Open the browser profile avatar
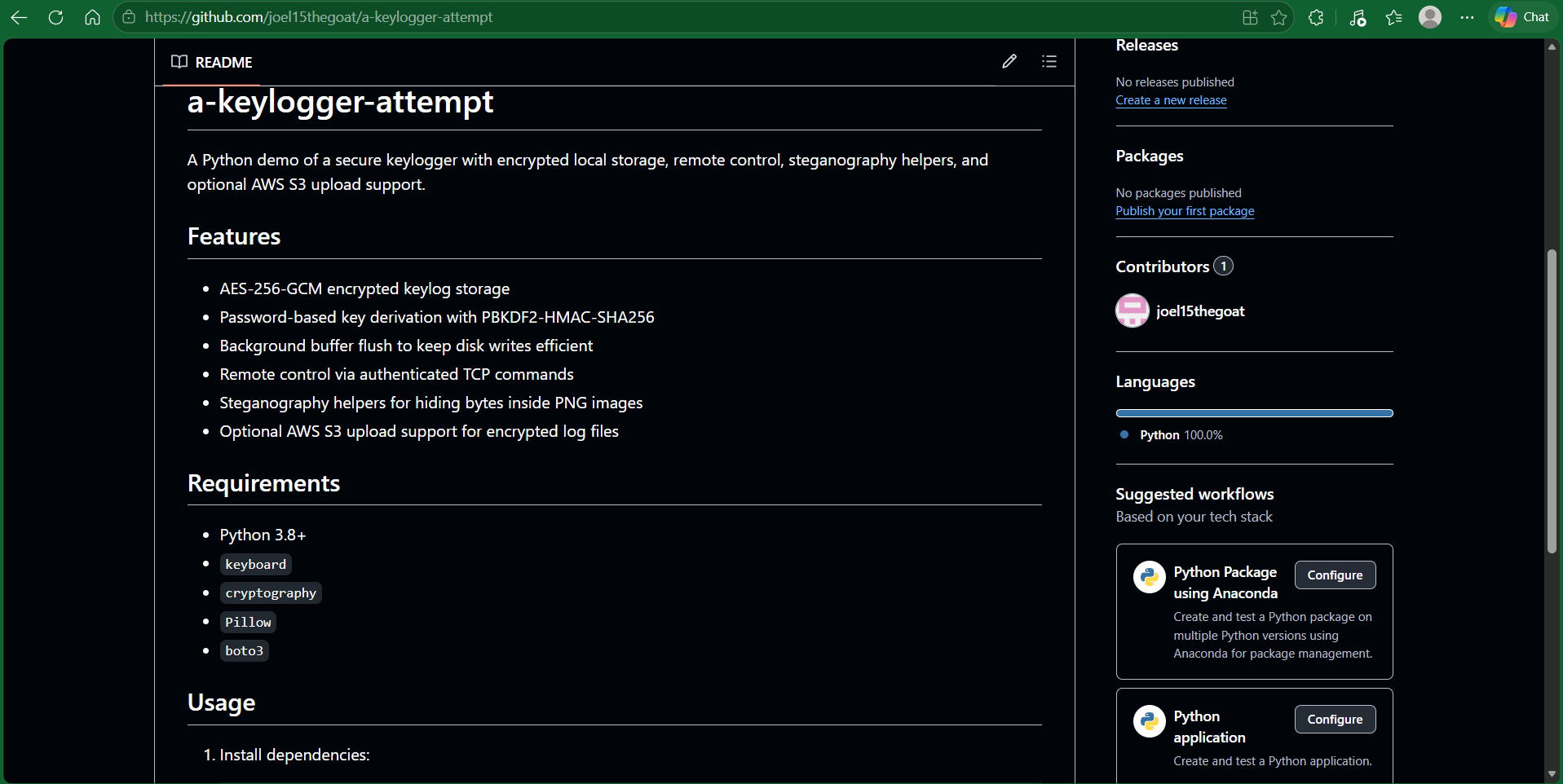 tap(1430, 17)
